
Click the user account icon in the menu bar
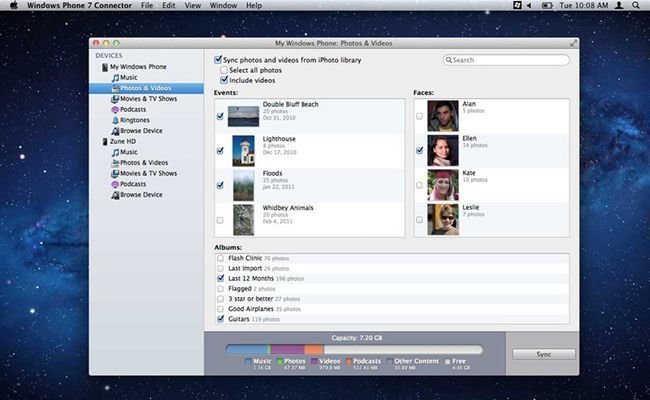click(x=619, y=5)
